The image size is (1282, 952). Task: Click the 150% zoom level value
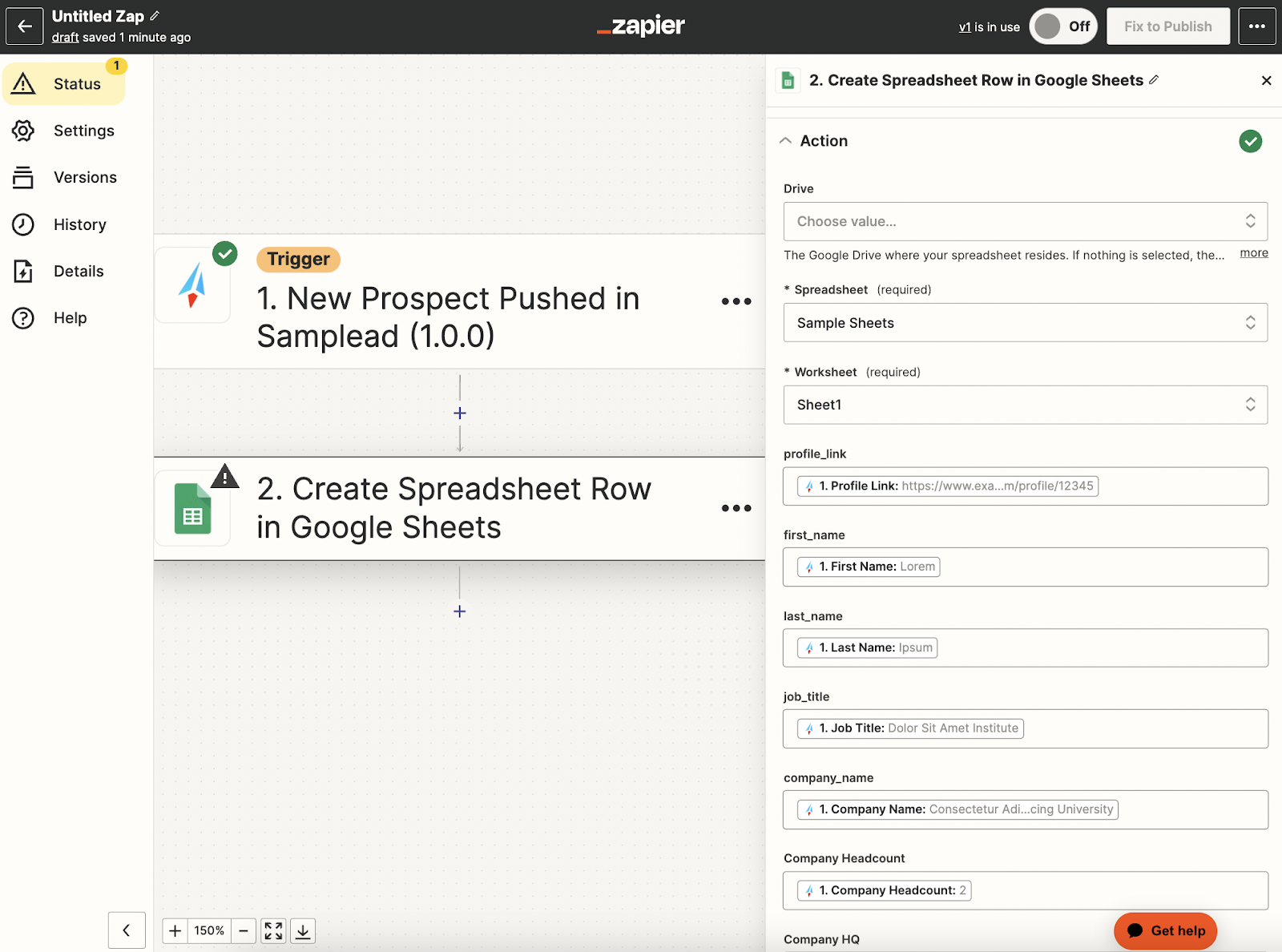click(x=209, y=930)
